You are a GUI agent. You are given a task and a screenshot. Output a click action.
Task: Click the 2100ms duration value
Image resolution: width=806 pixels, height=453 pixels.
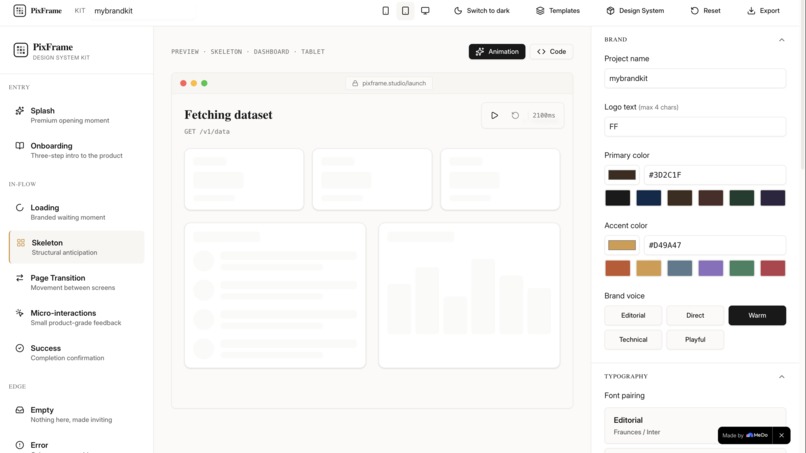click(543, 116)
